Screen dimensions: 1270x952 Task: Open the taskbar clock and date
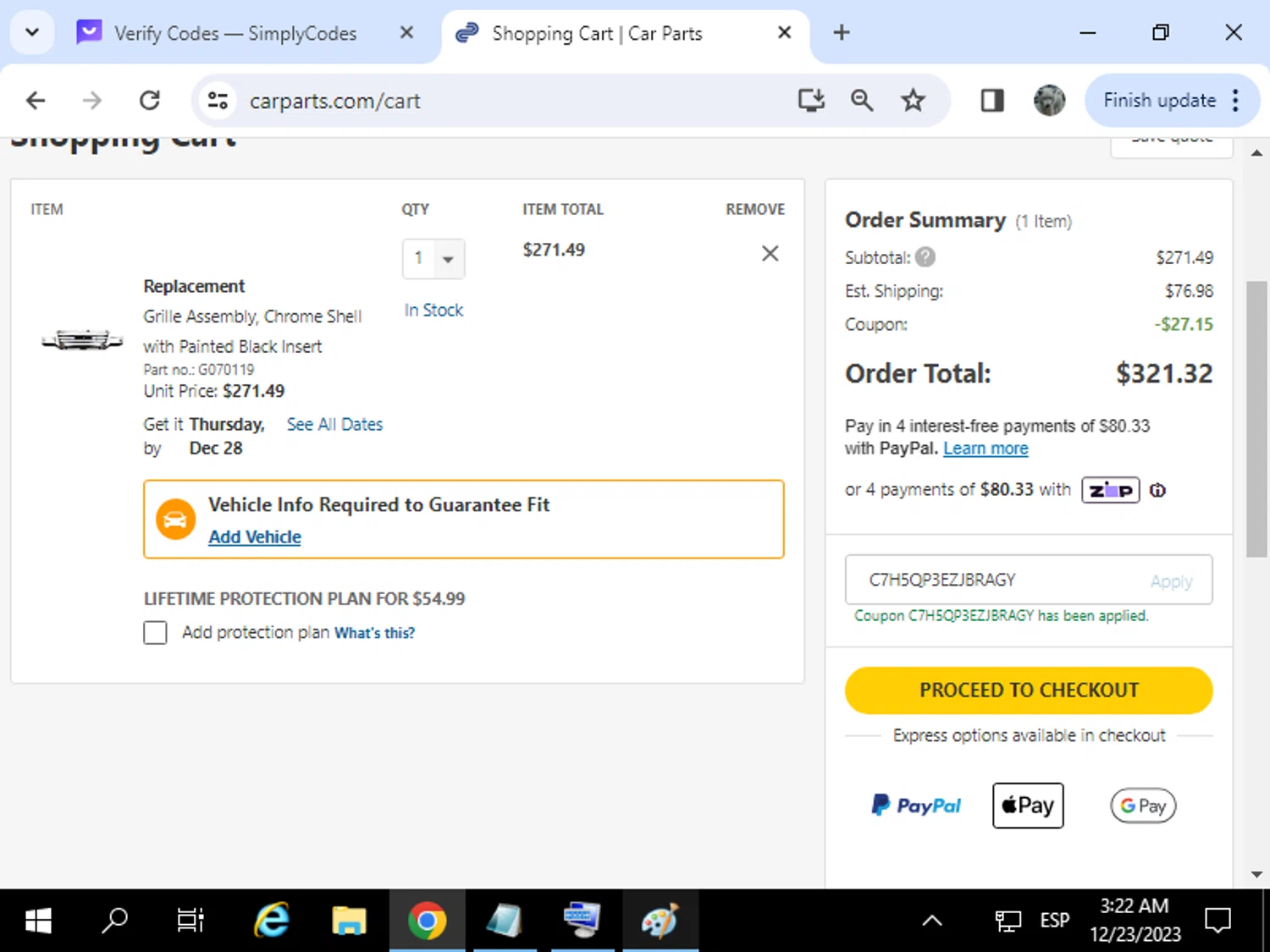click(x=1135, y=920)
